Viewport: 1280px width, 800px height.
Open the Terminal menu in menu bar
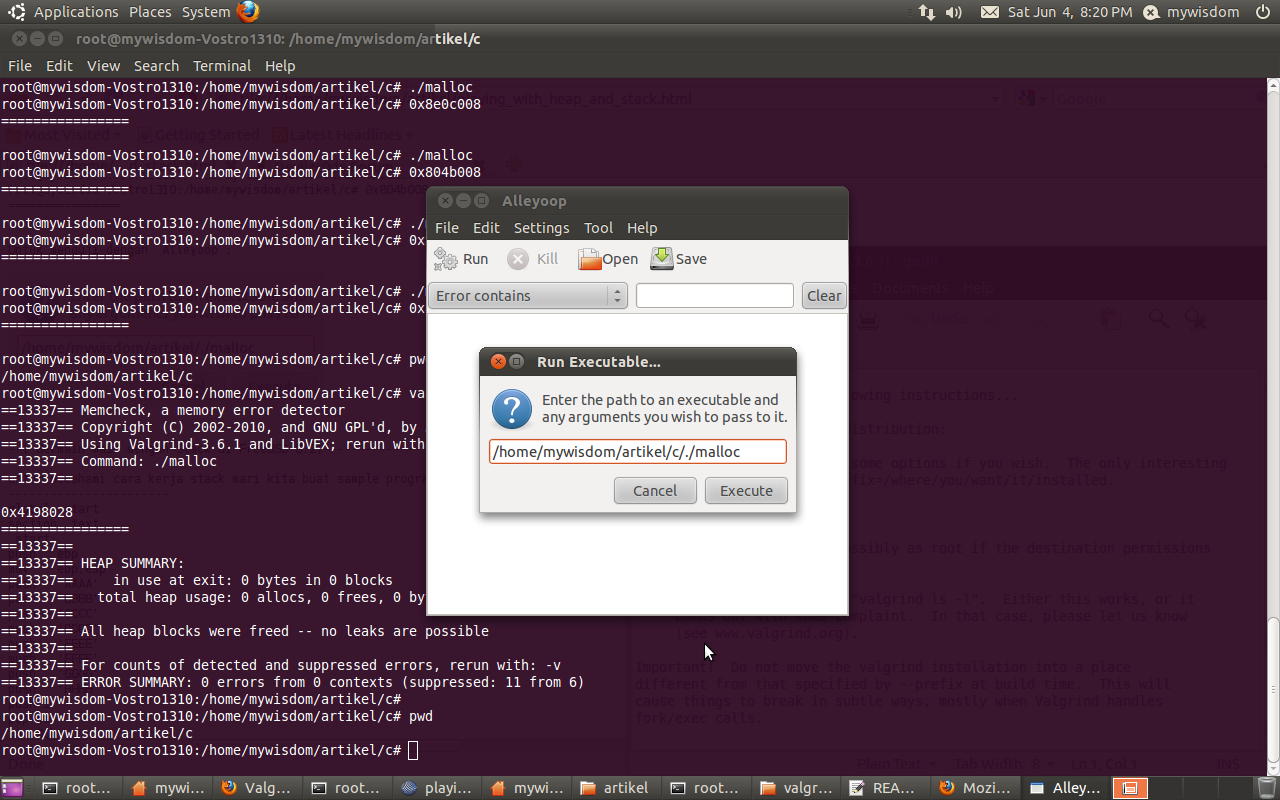(x=222, y=66)
